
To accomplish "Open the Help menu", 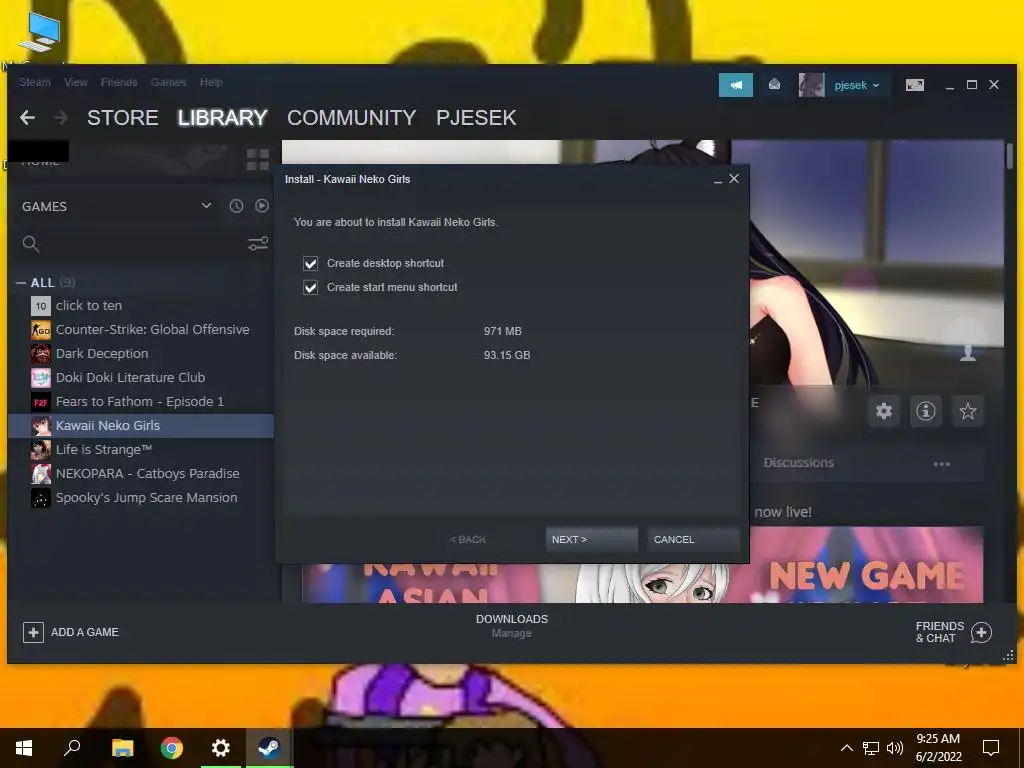I will point(211,82).
